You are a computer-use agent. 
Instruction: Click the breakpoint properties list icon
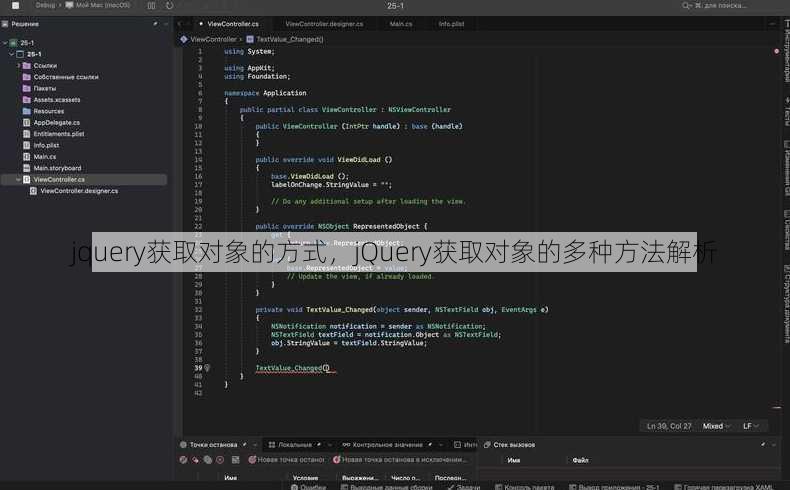pos(235,460)
